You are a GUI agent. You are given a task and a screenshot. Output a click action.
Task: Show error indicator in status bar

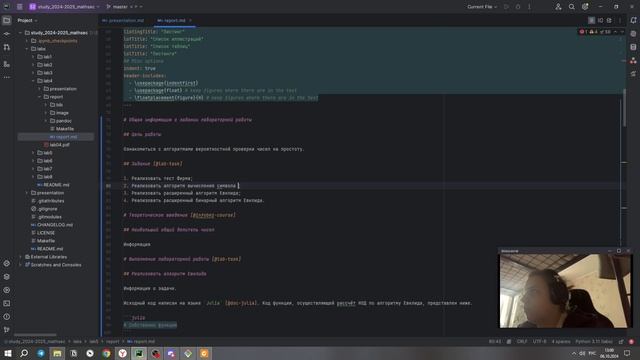pos(631,341)
